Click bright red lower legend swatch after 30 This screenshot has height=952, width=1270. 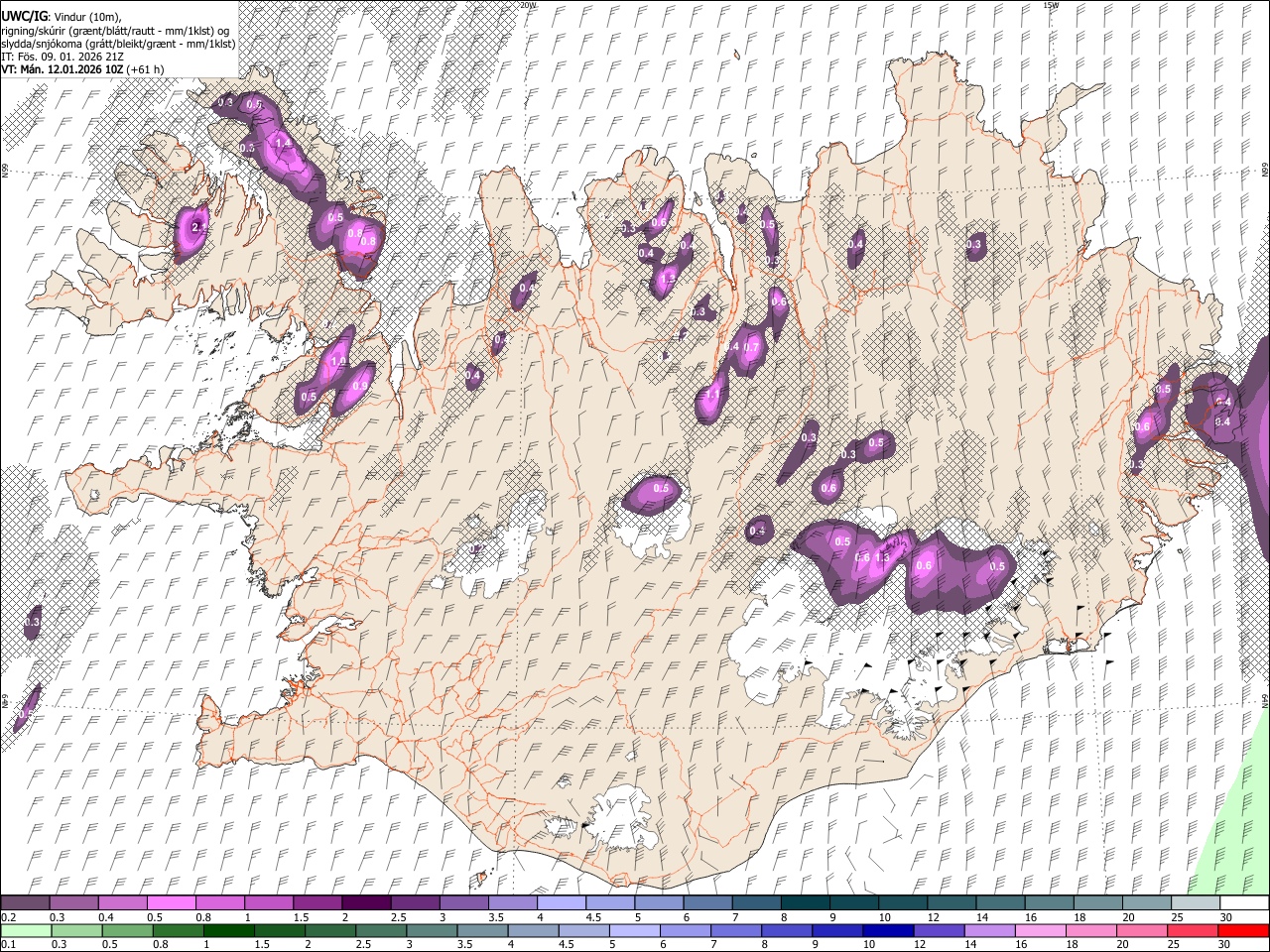coord(1244,930)
